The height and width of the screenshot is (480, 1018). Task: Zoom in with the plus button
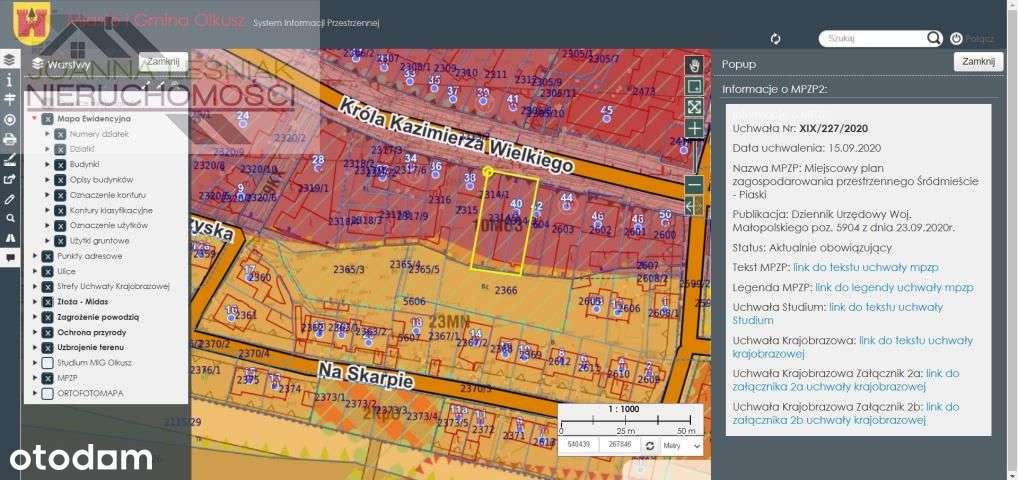(x=695, y=129)
